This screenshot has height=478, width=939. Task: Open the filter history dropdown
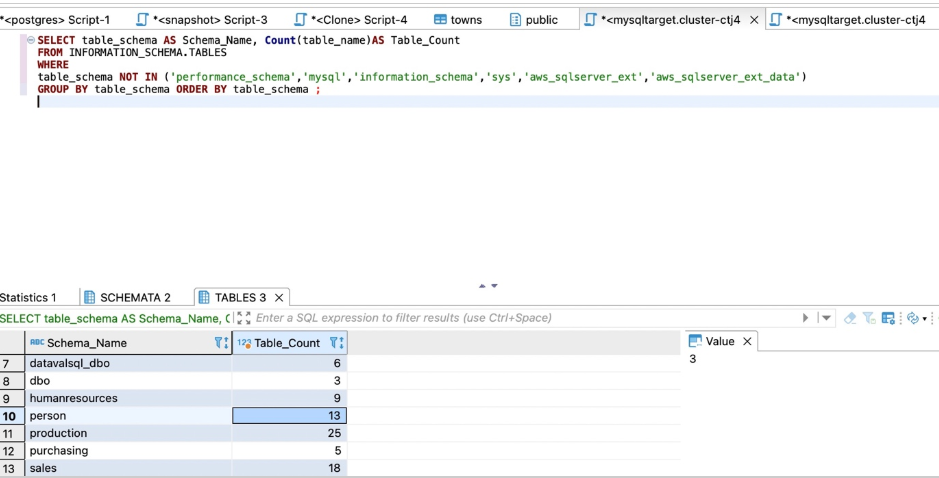click(826, 318)
